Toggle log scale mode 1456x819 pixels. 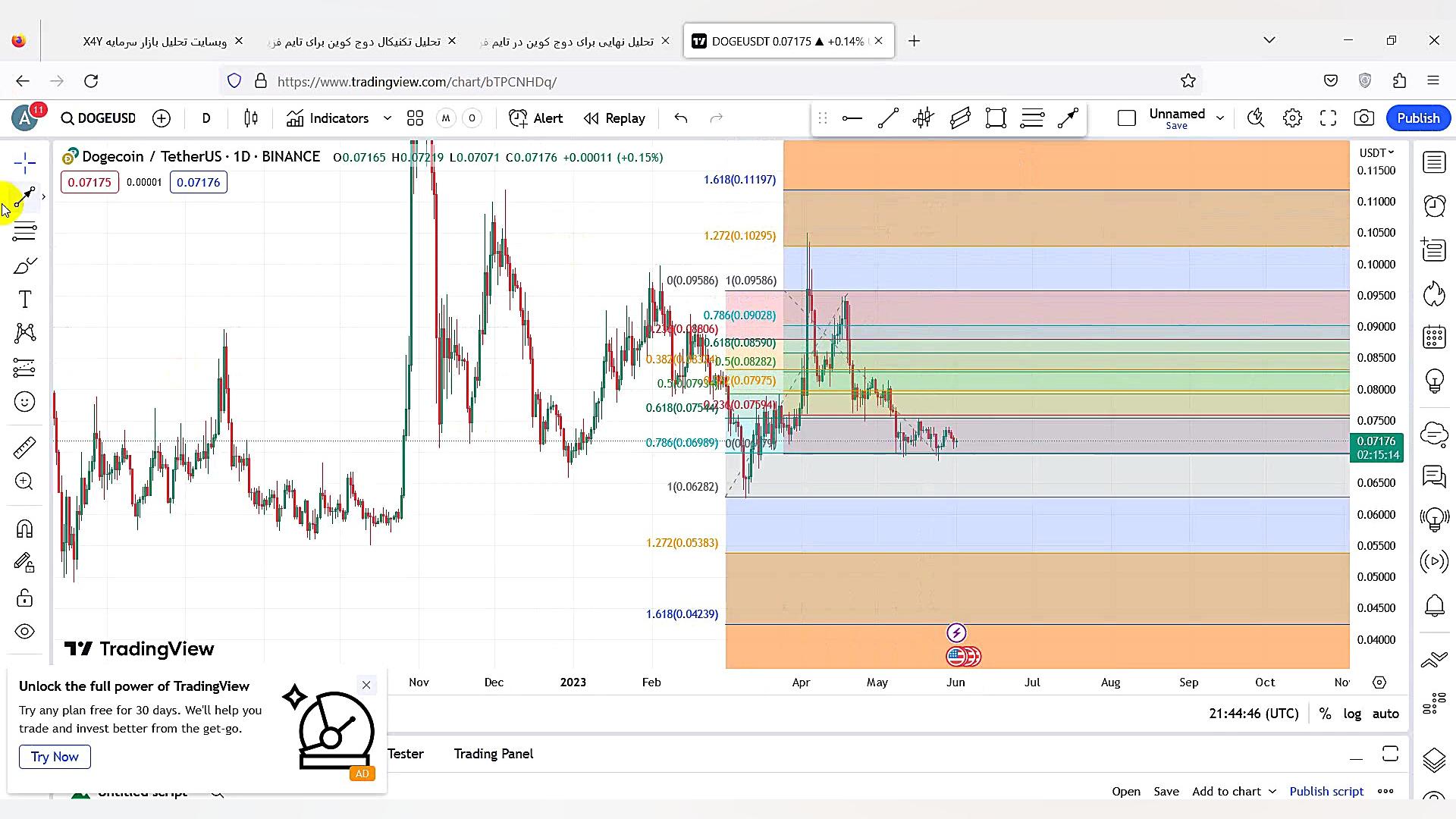1352,714
